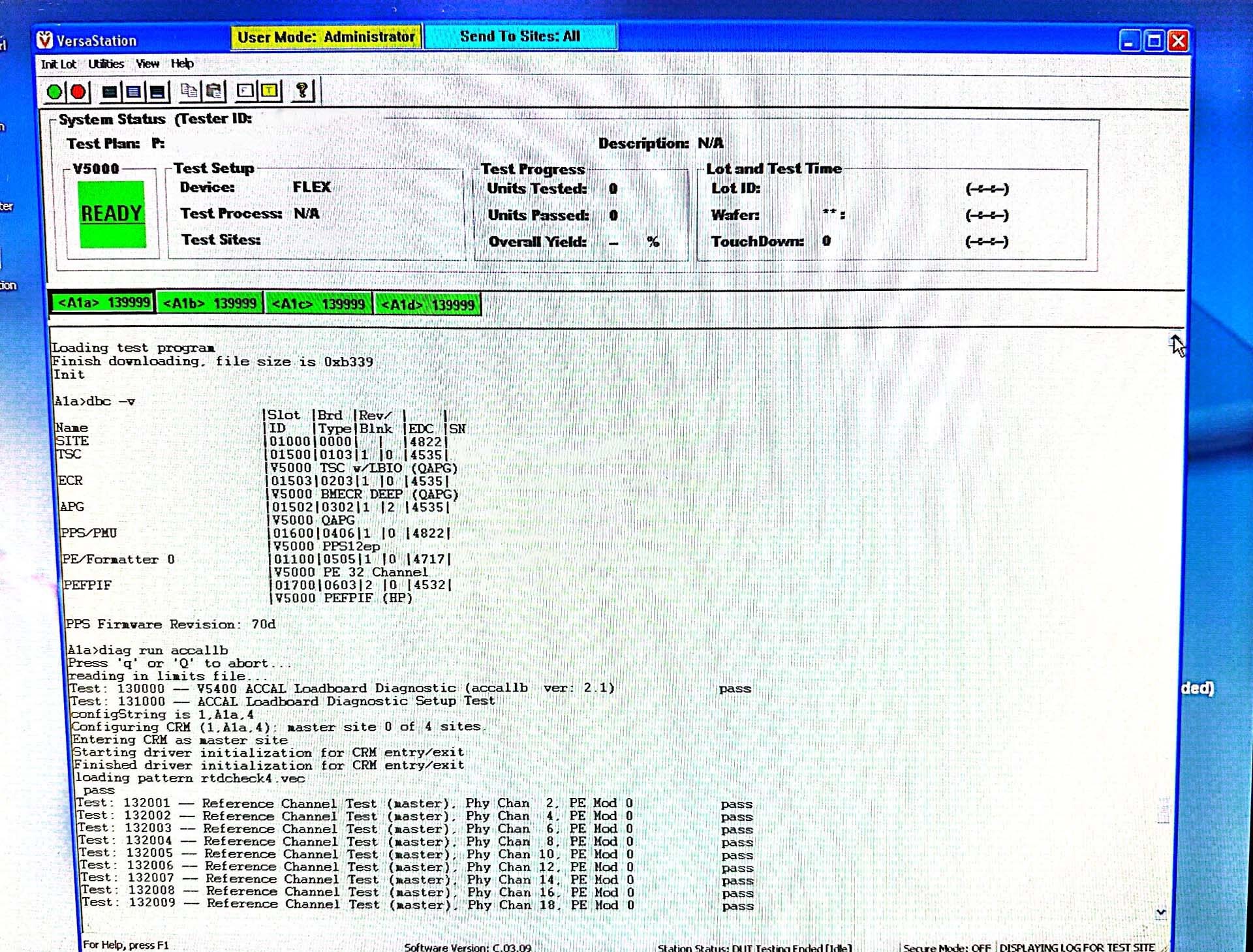Click the yellow T box toolbar icon
The width and height of the screenshot is (1253, 952).
[270, 91]
